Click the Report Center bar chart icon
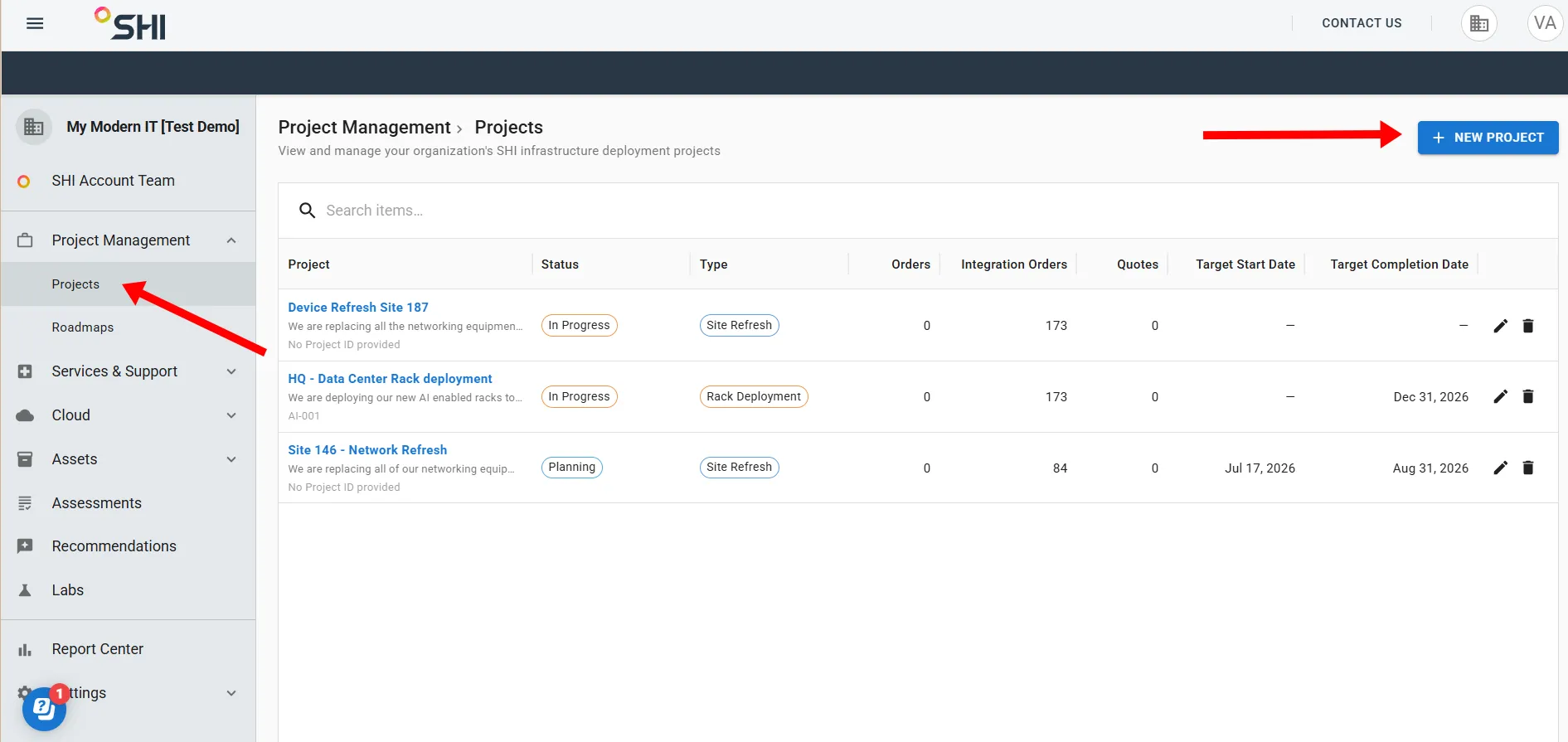Viewport: 1568px width, 742px height. (25, 650)
